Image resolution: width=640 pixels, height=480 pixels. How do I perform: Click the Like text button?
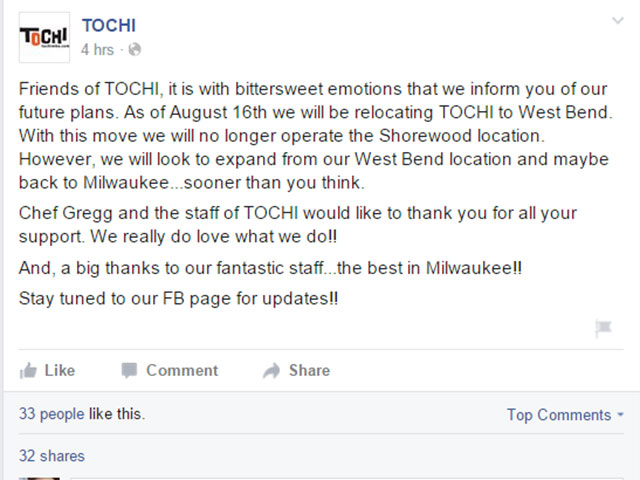coord(60,371)
